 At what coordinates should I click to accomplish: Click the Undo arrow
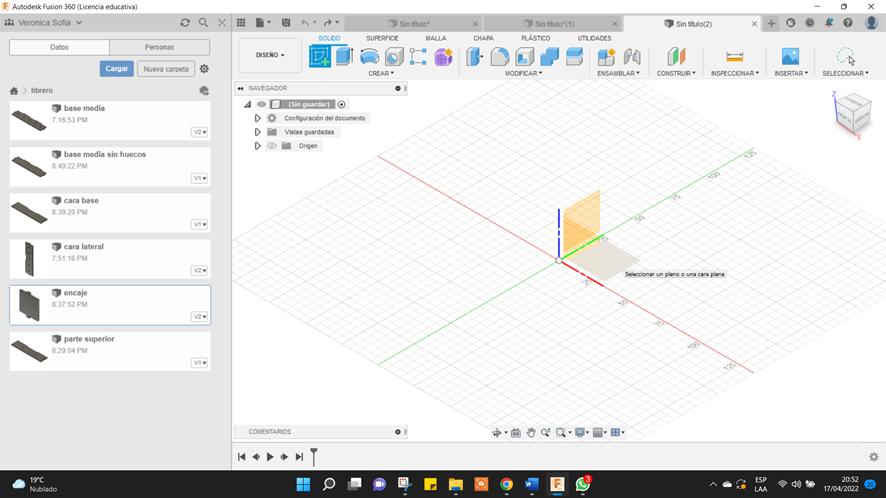305,23
